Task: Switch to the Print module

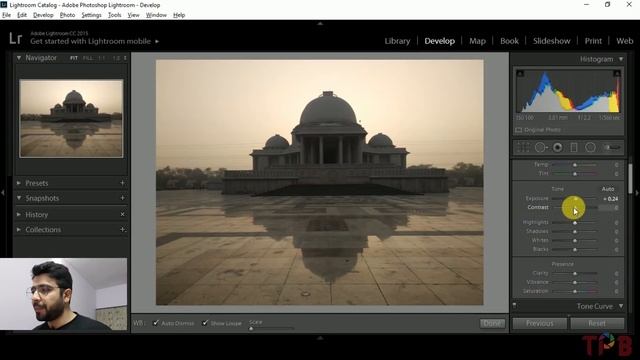Action: pos(593,41)
